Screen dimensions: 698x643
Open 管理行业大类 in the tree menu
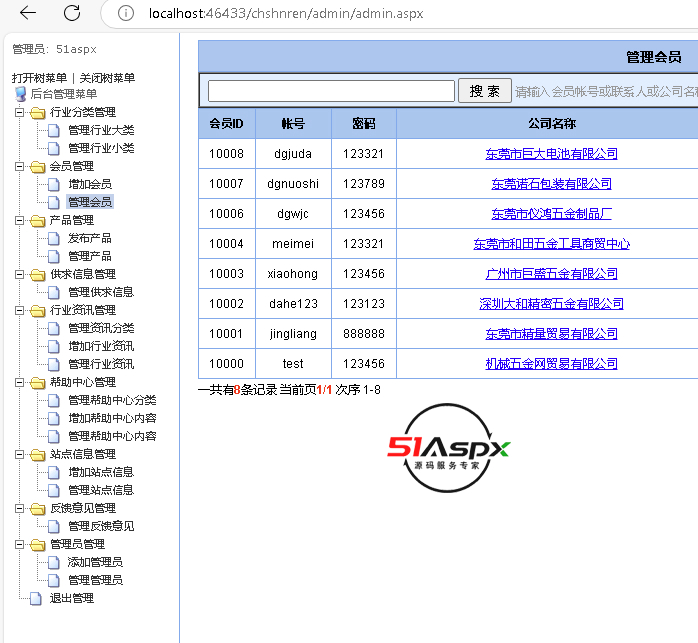tap(100, 130)
